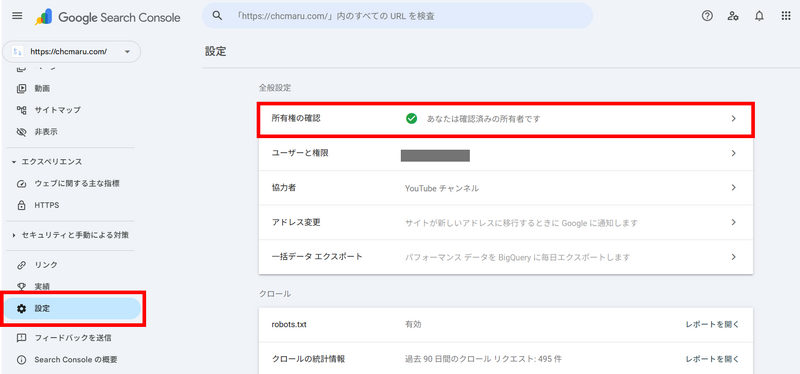The width and height of the screenshot is (800, 374).
Task: Click the link icon beside リンク
Action: coord(21,265)
